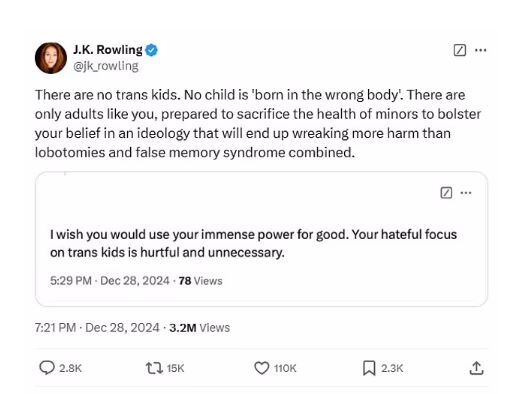Repost the tweet via retweet icon
This screenshot has width=528, height=394.
(154, 368)
